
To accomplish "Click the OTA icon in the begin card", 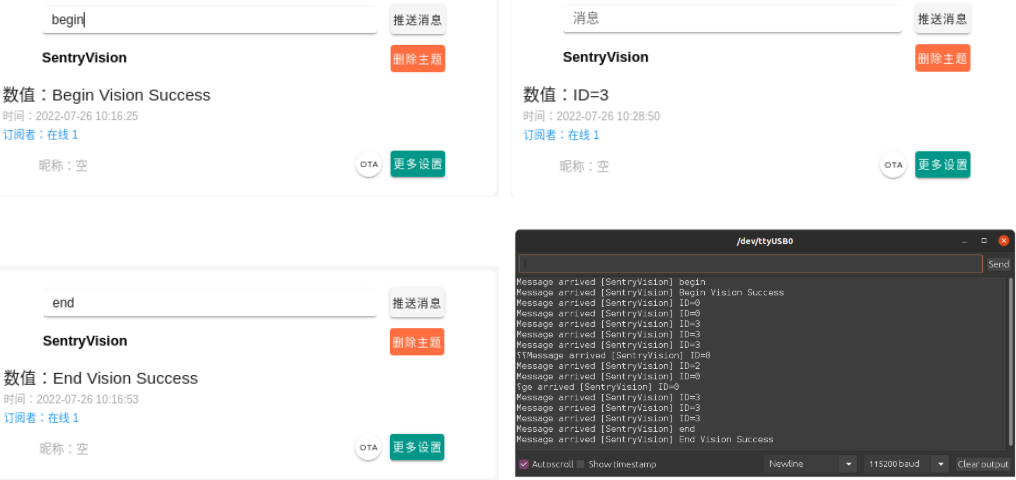I will [x=369, y=165].
